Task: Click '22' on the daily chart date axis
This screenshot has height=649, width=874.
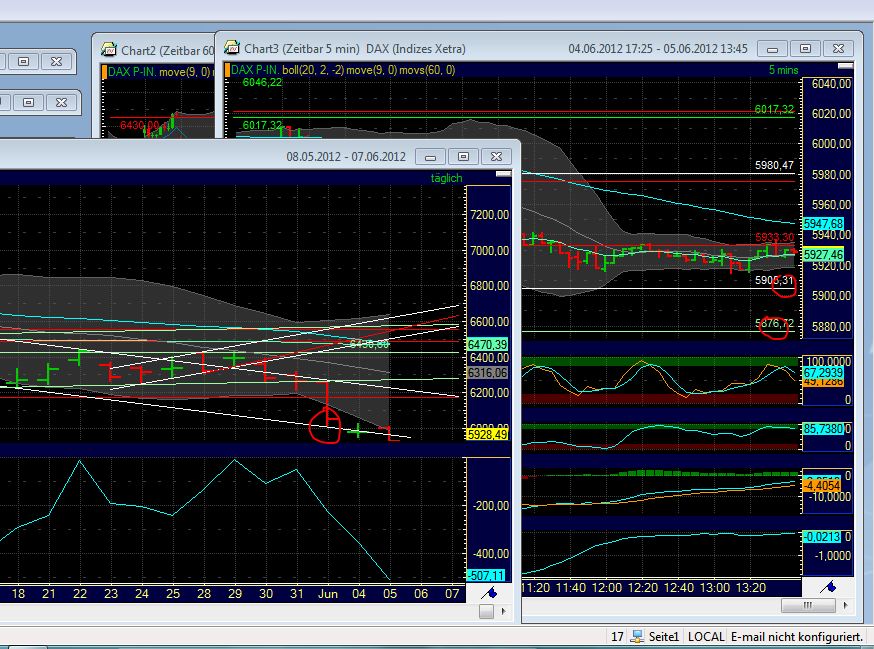Action: [80, 594]
